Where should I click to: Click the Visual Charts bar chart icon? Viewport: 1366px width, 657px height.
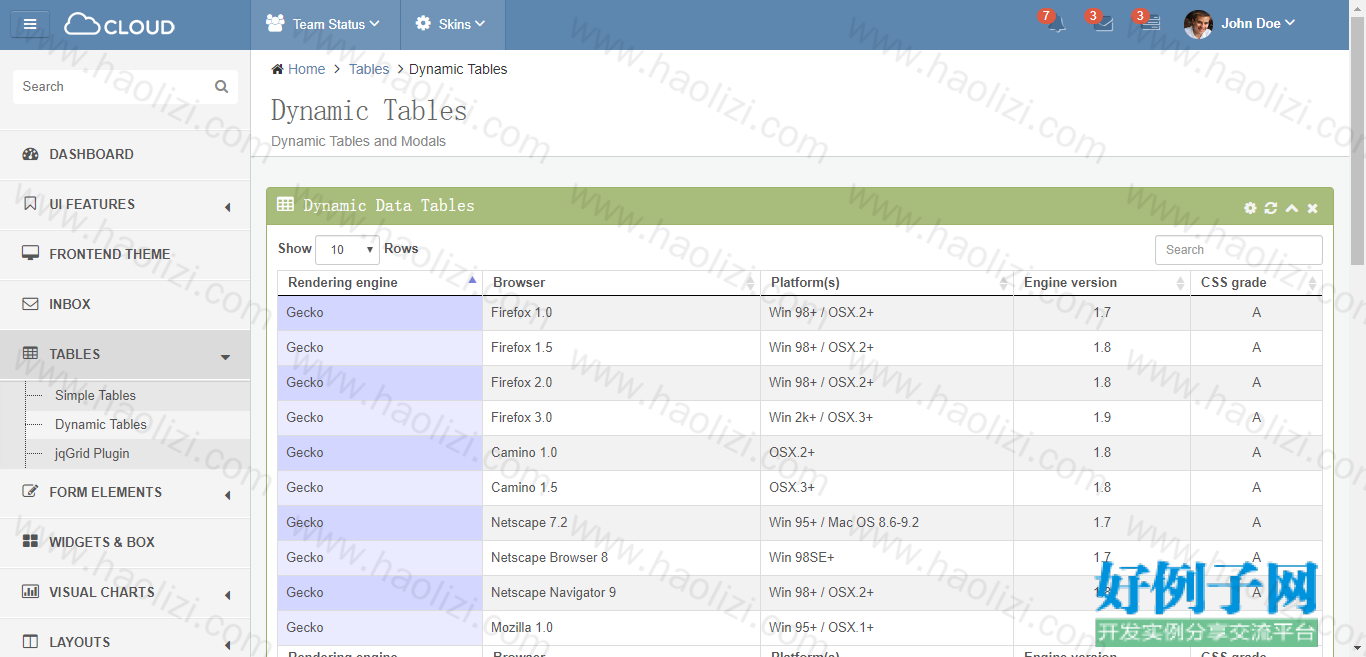click(x=30, y=592)
